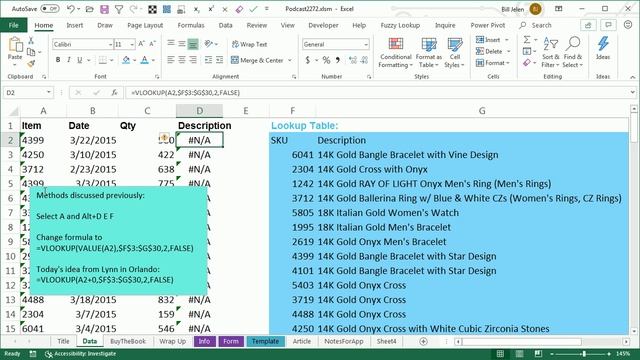Open the font size 11 dropdown
This screenshot has height=360, width=640.
click(x=132, y=44)
